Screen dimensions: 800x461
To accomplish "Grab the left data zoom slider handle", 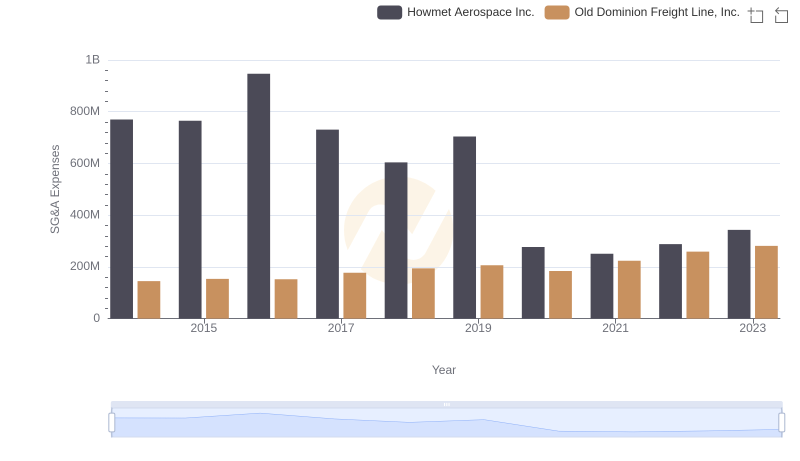I will pos(112,423).
